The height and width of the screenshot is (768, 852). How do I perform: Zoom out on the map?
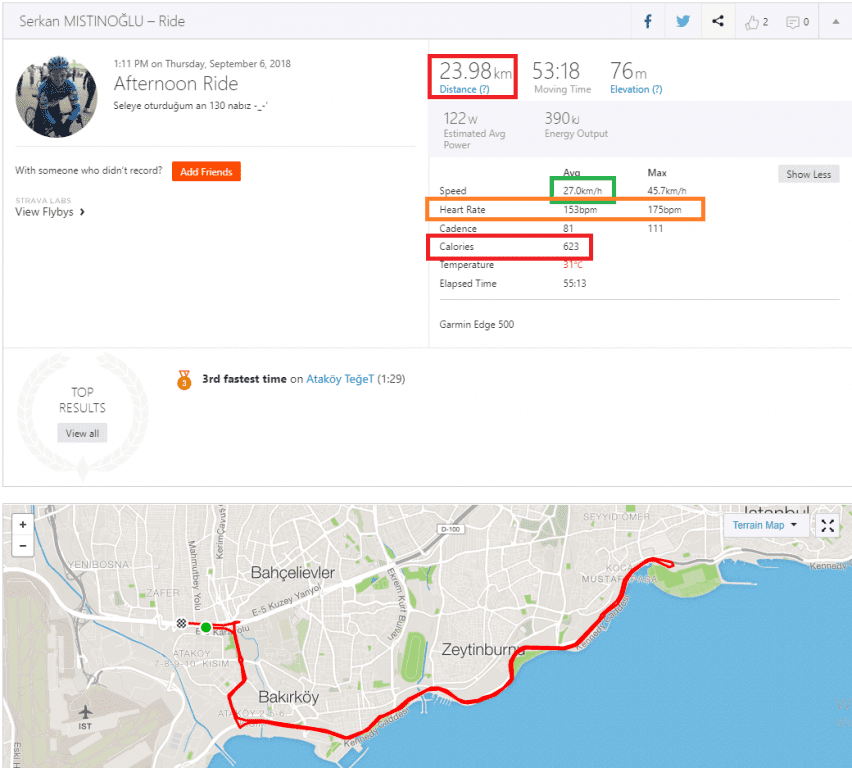click(23, 546)
